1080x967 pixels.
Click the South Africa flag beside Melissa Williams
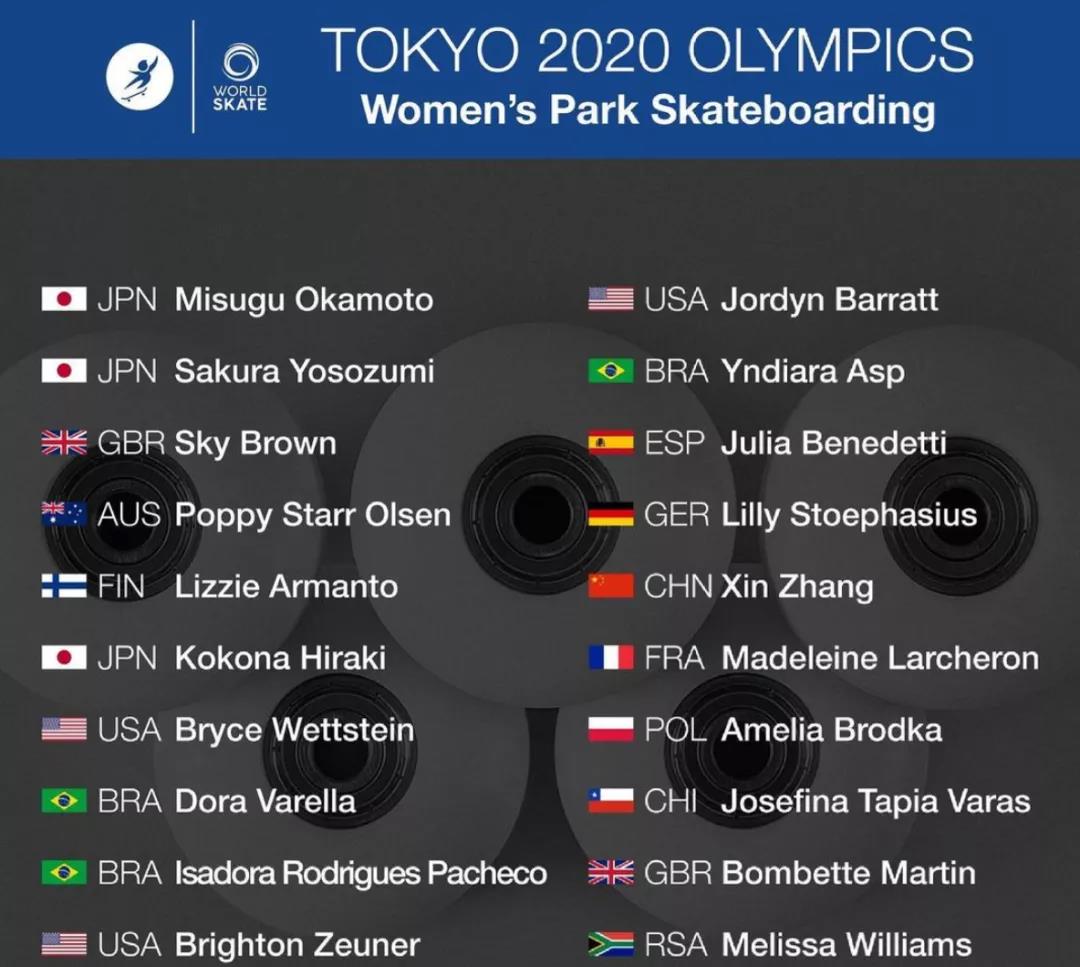[x=611, y=944]
